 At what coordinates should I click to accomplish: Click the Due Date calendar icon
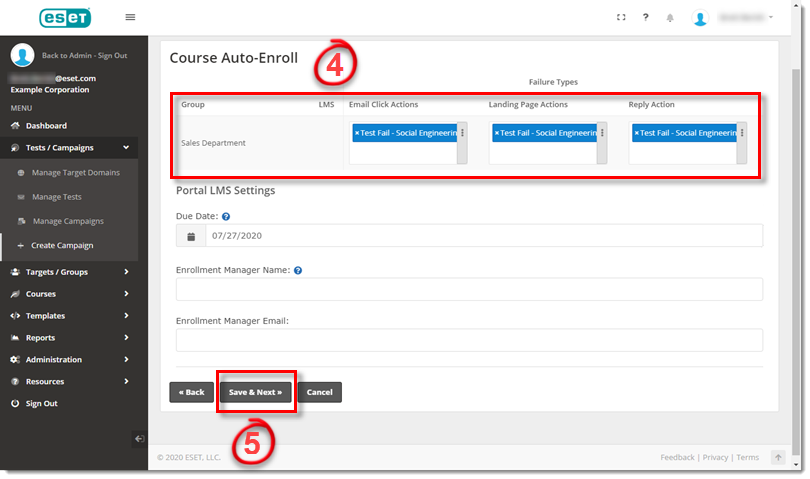point(190,236)
